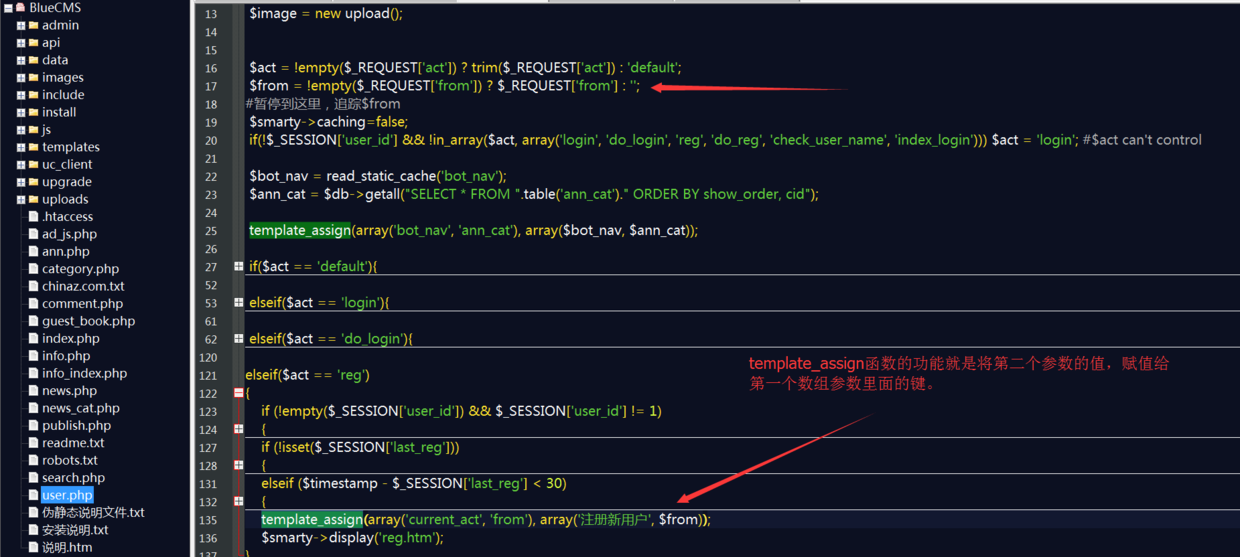Click the $ann_cat SQL query line
Viewport: 1240px width, 557px height.
[x=534, y=195]
